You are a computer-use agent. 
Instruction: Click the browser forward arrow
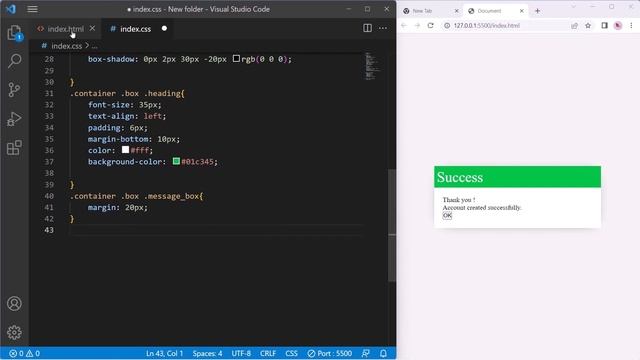pyautogui.click(x=417, y=25)
